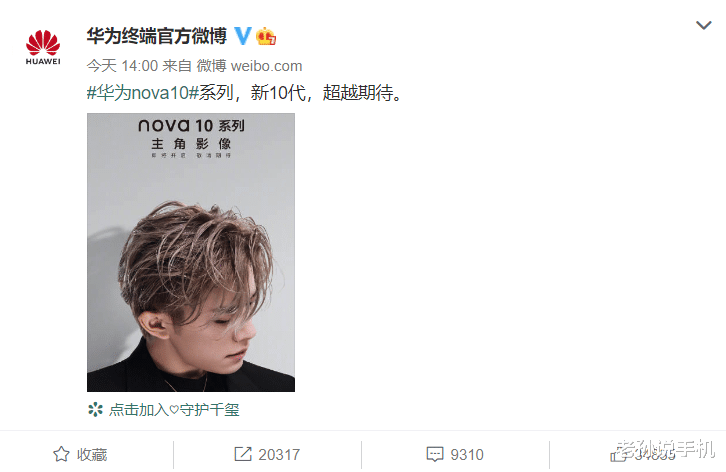Click the comment bubble icon
The height and width of the screenshot is (472, 726).
click(x=435, y=454)
